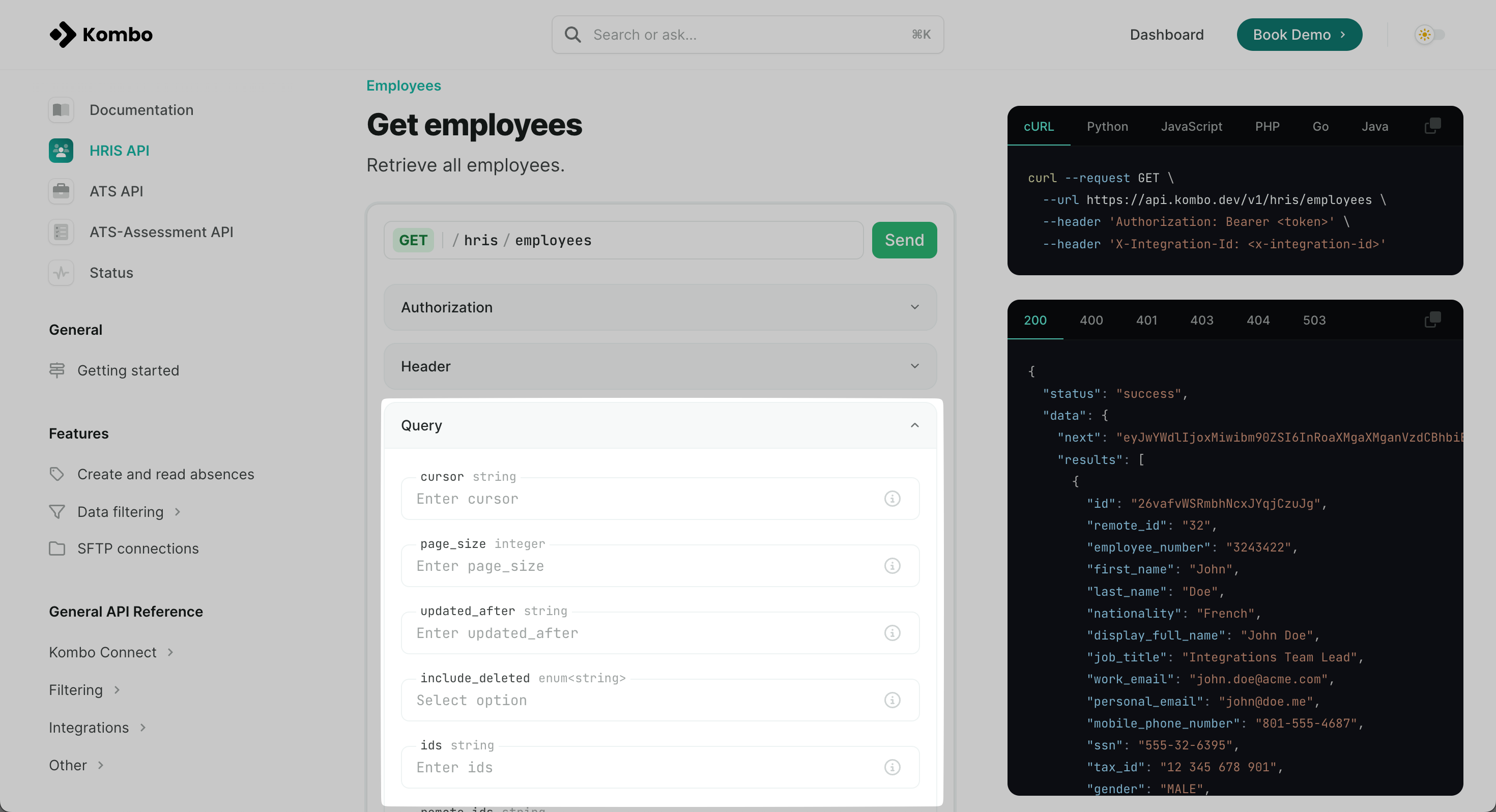
Task: Open Create and read absences page
Action: click(x=165, y=474)
